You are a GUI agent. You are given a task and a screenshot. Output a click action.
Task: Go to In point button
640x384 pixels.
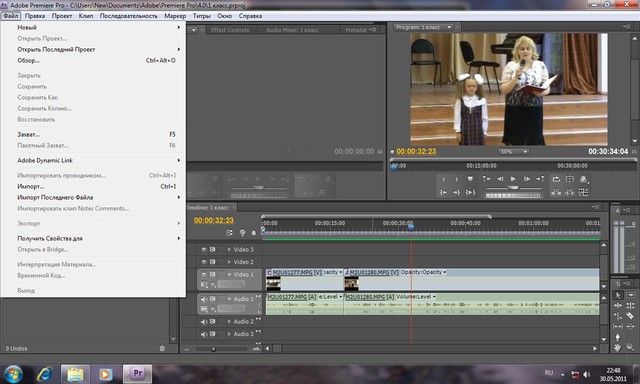pyautogui.click(x=444, y=192)
